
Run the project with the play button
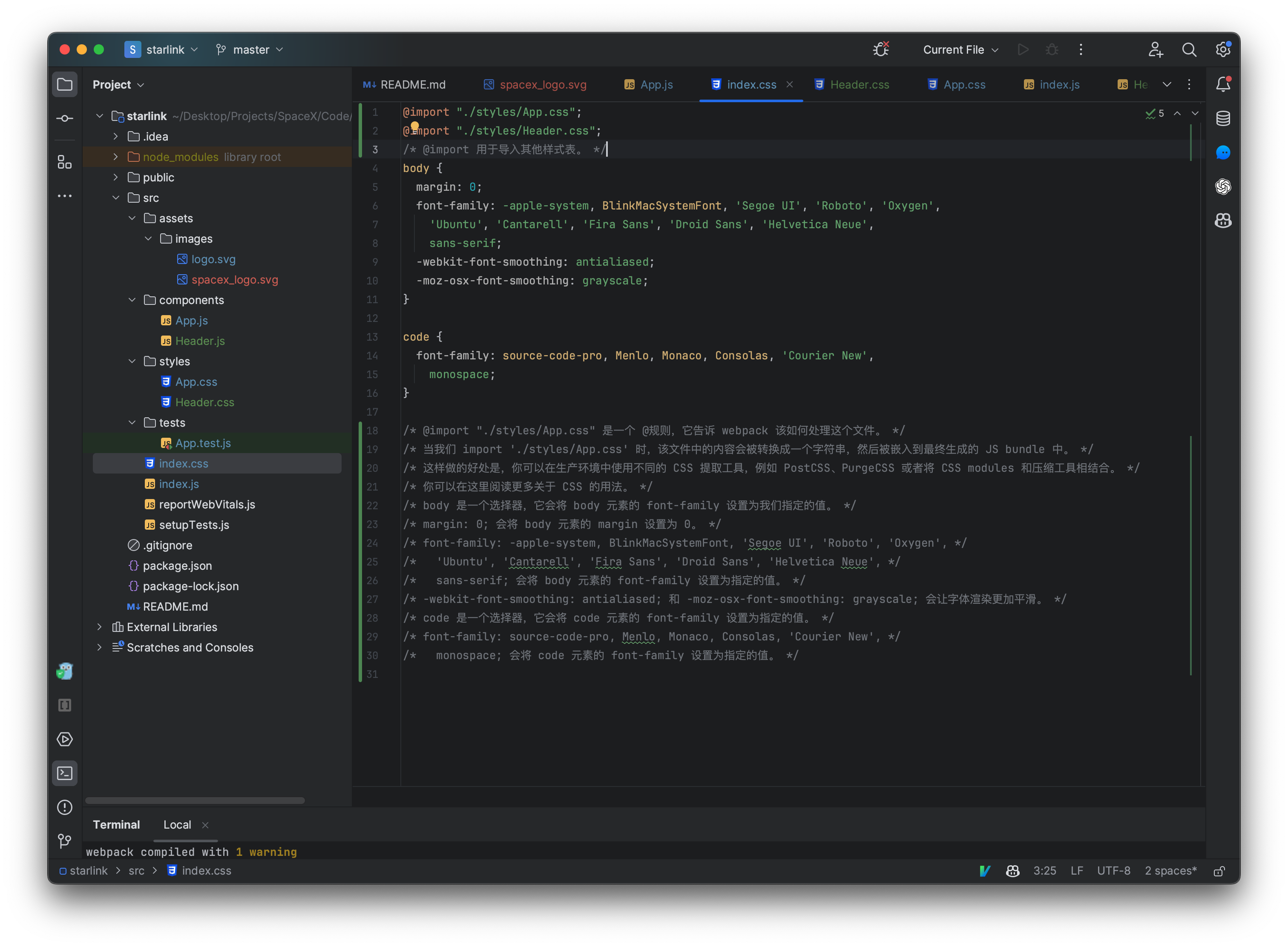pos(1023,49)
